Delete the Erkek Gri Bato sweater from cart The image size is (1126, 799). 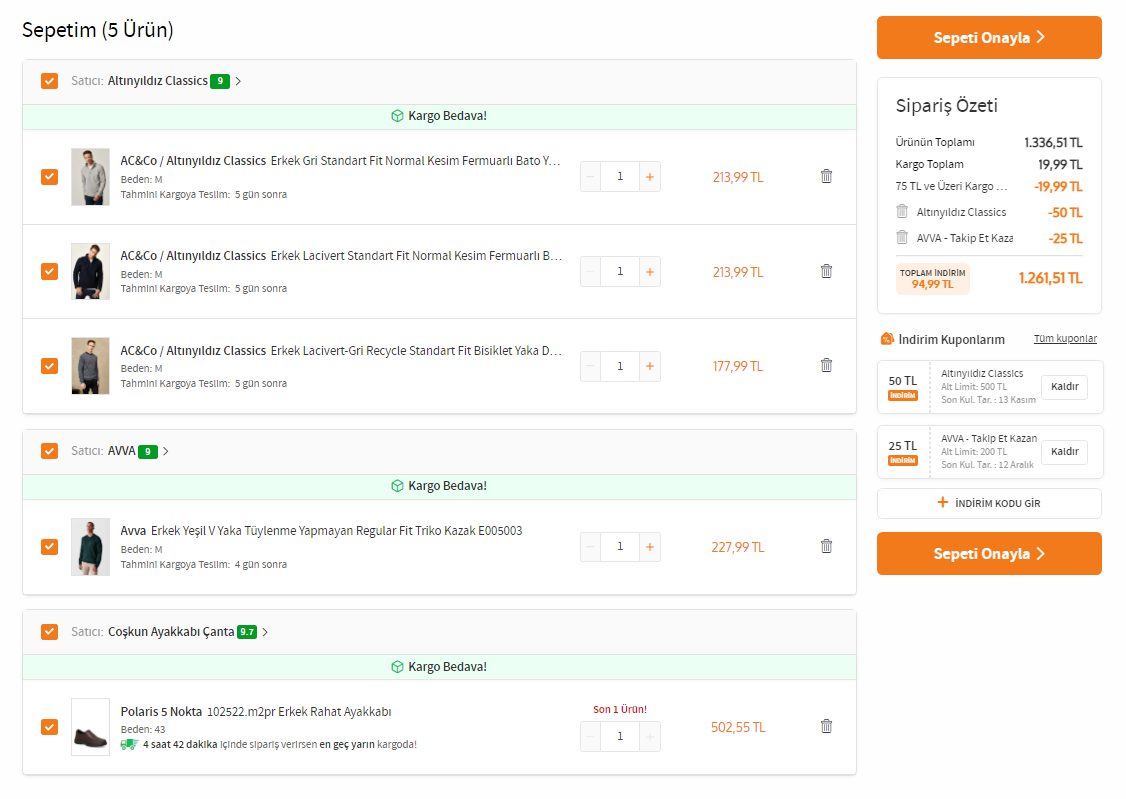tap(827, 176)
